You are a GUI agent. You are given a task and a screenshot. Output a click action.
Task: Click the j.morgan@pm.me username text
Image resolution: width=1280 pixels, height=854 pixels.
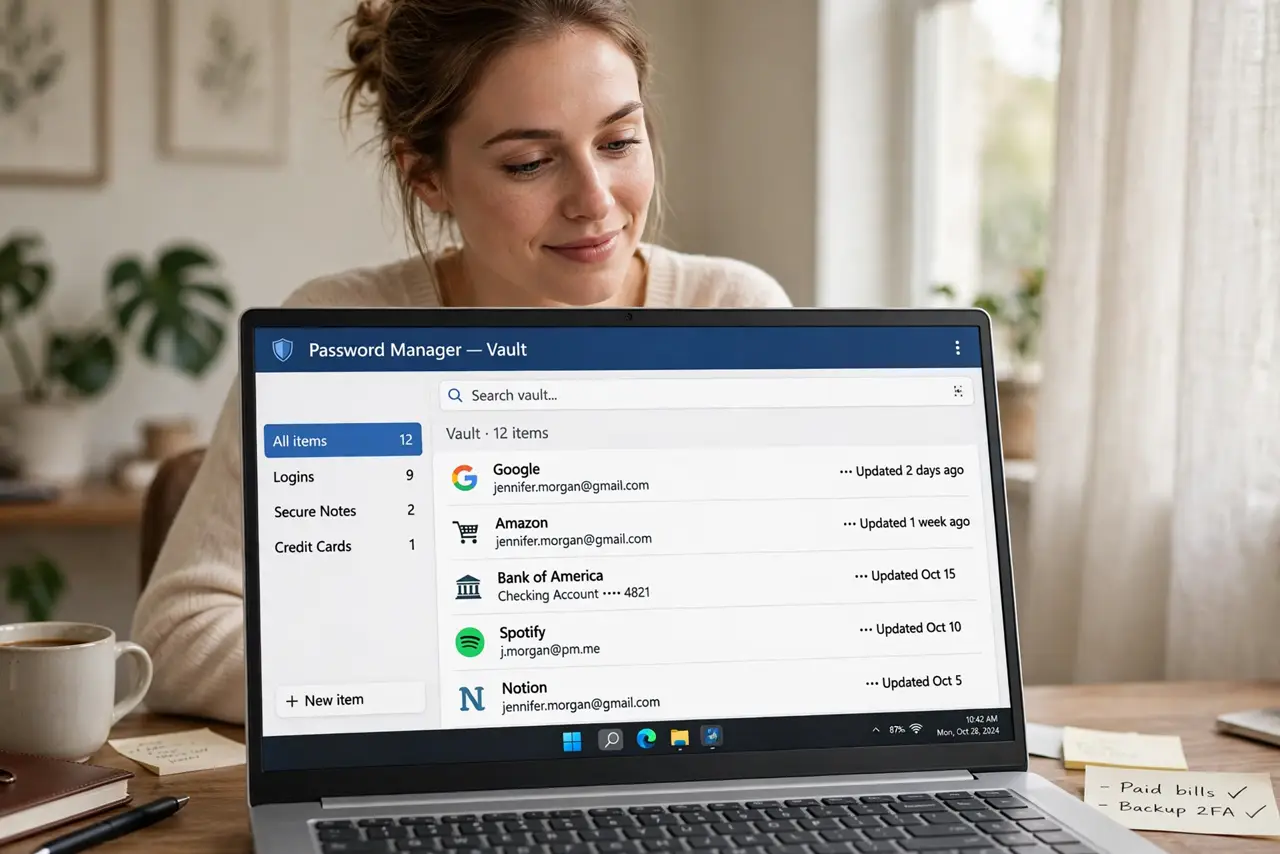tap(549, 649)
